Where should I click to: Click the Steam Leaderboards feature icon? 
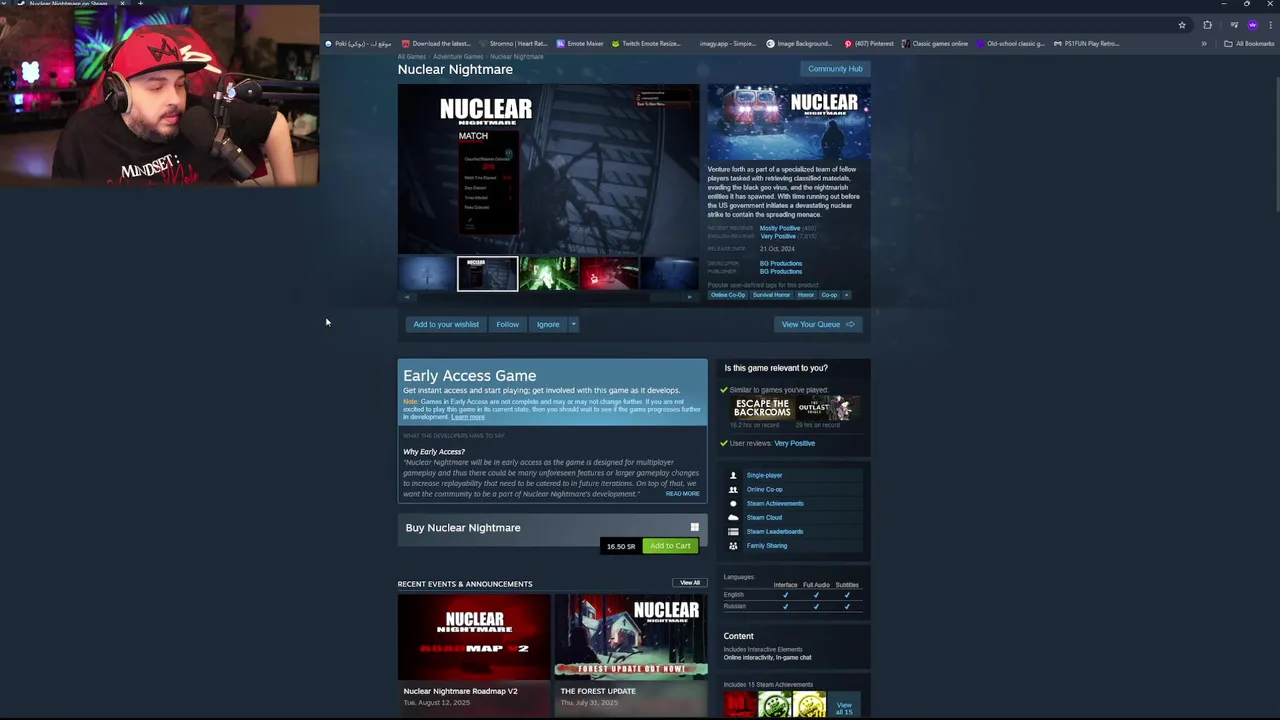tap(733, 532)
